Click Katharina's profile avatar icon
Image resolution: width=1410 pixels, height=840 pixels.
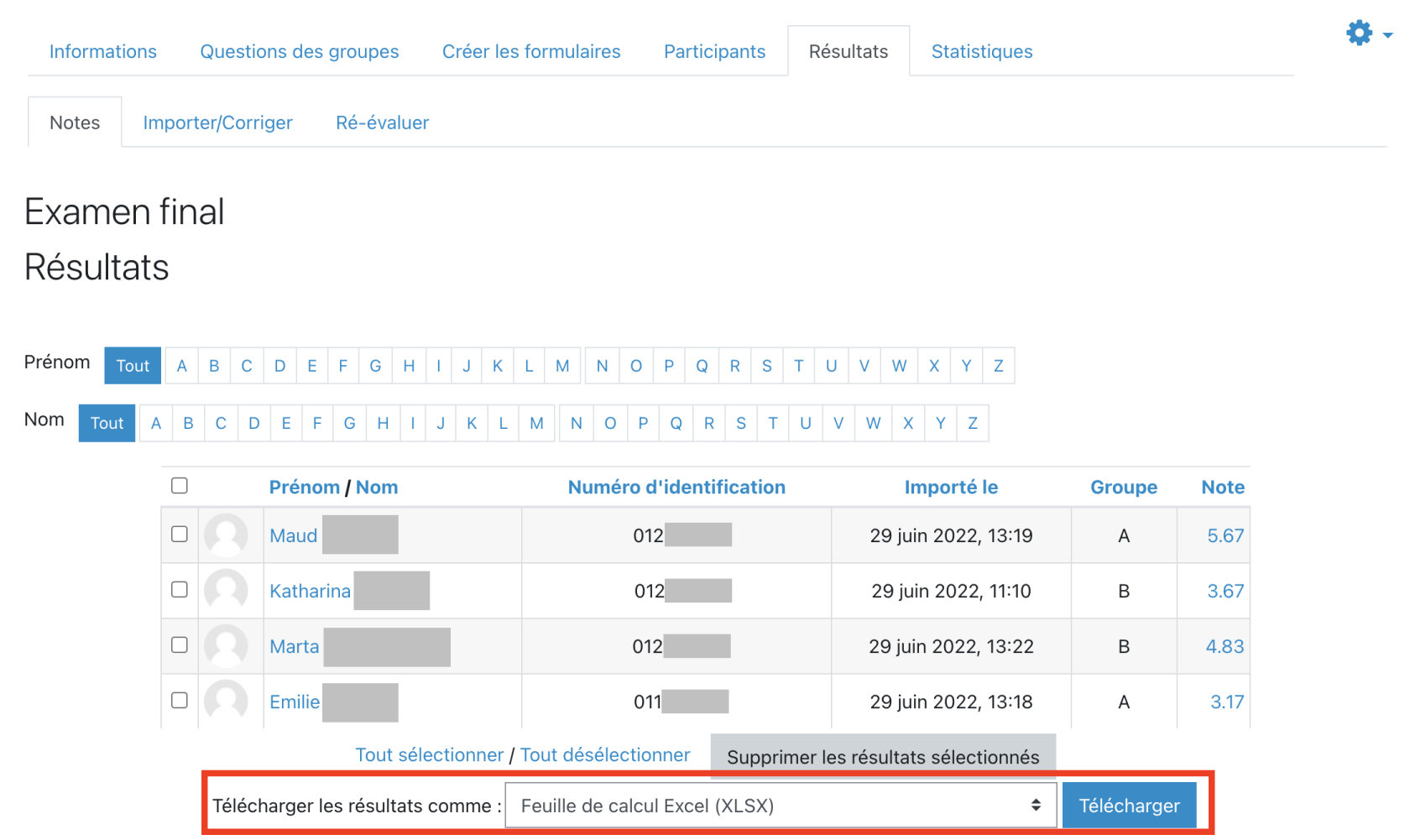pos(226,591)
